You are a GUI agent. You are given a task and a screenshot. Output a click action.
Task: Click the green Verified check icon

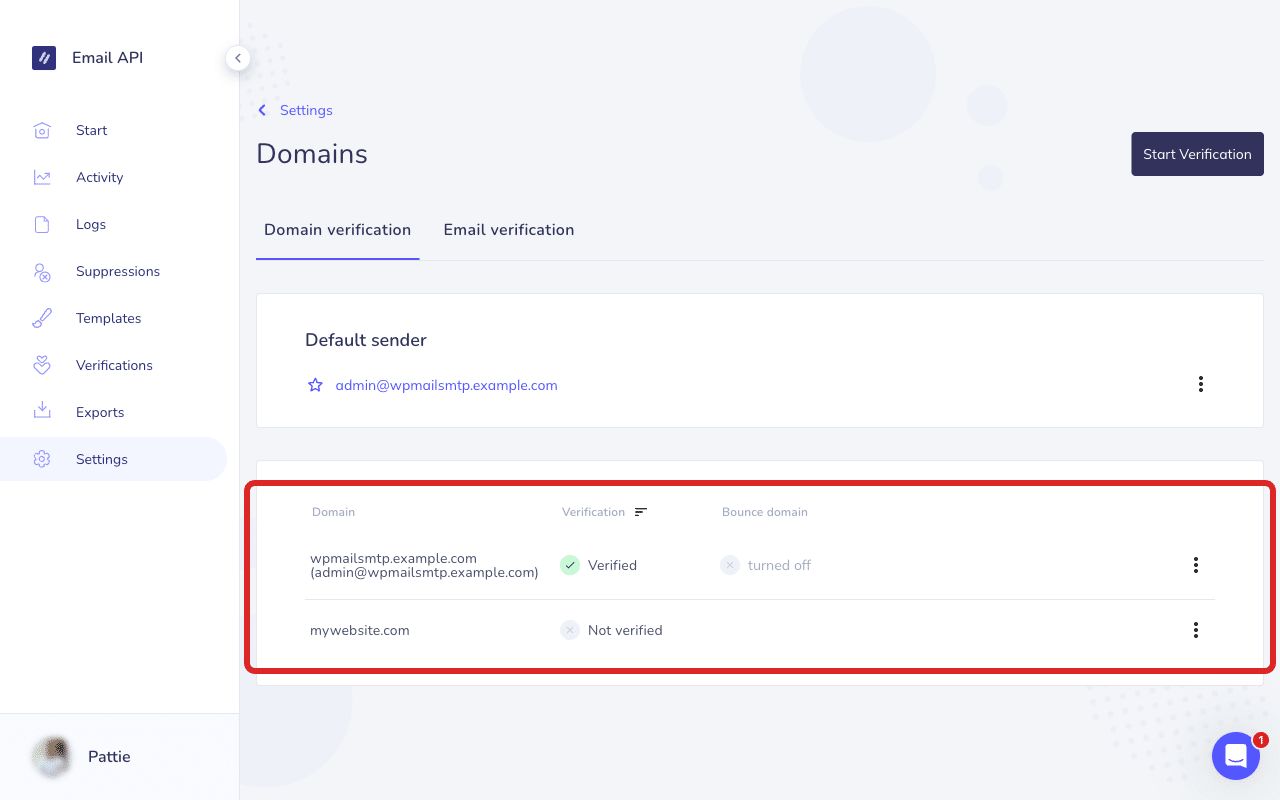click(570, 565)
